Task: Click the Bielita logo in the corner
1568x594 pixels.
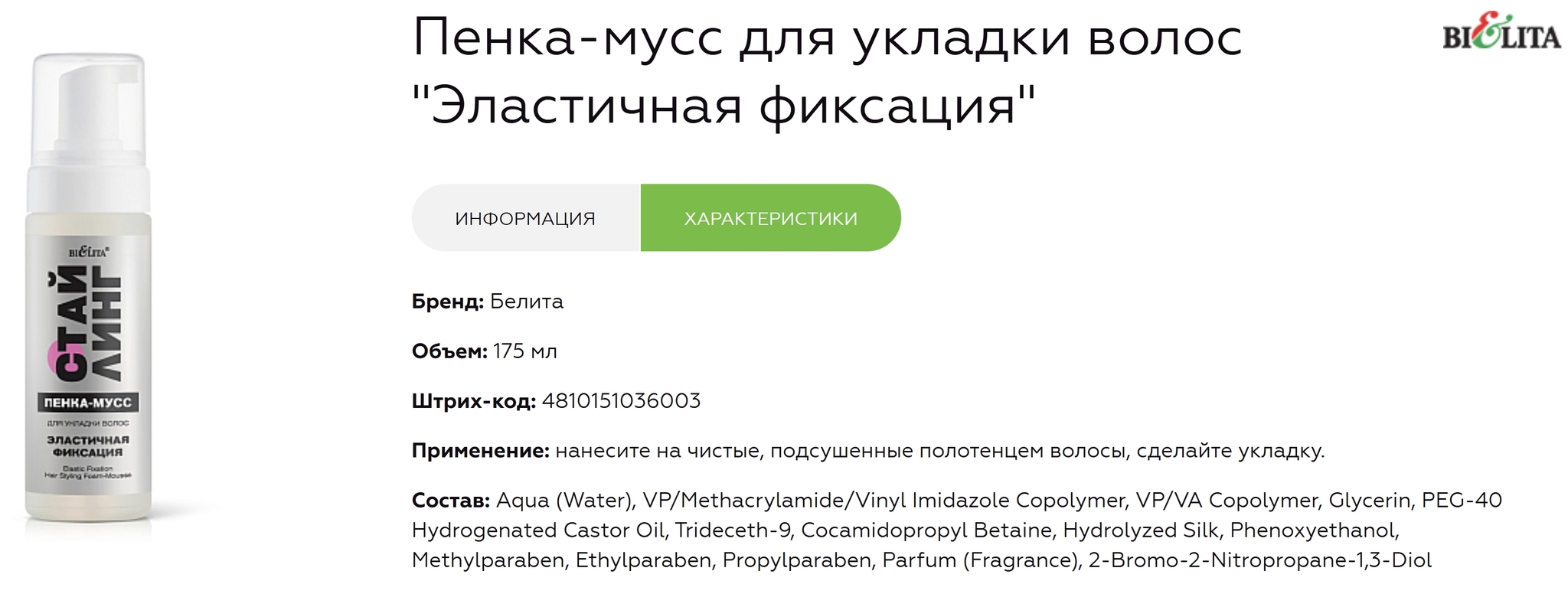Action: (x=1501, y=32)
